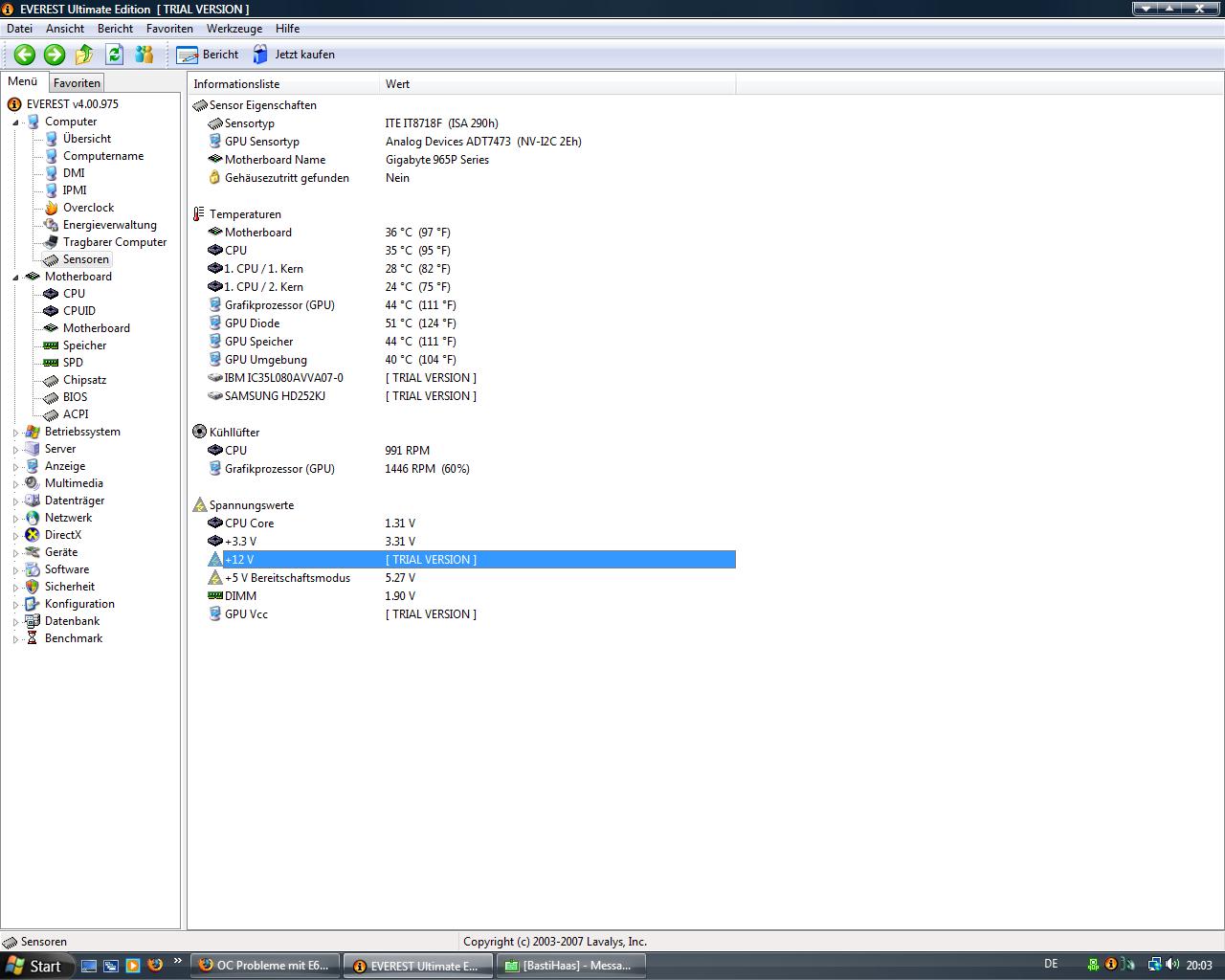
Task: Click the Energieverwaltung icon
Action: click(51, 225)
